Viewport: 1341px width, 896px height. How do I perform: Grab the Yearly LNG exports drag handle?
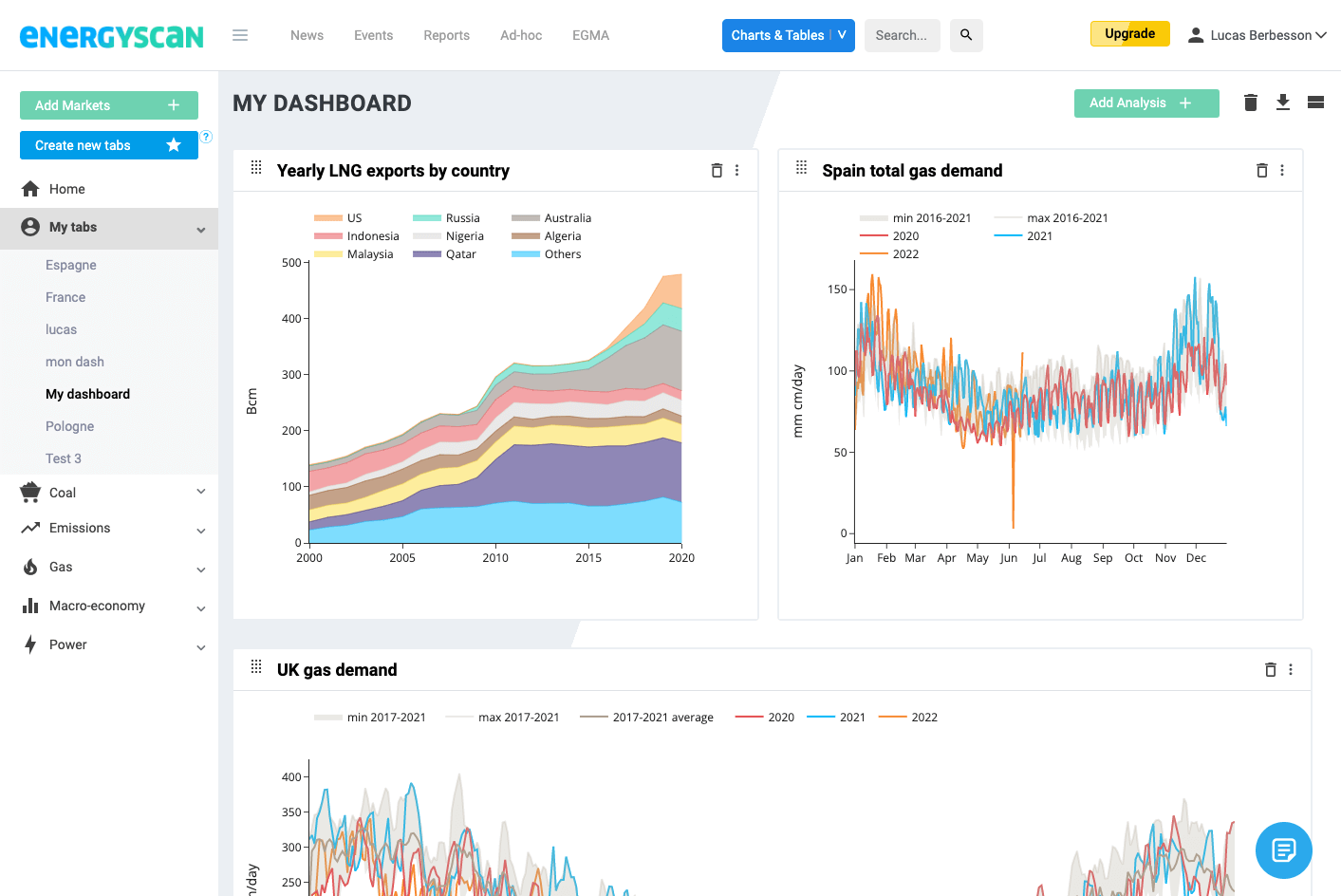coord(256,167)
